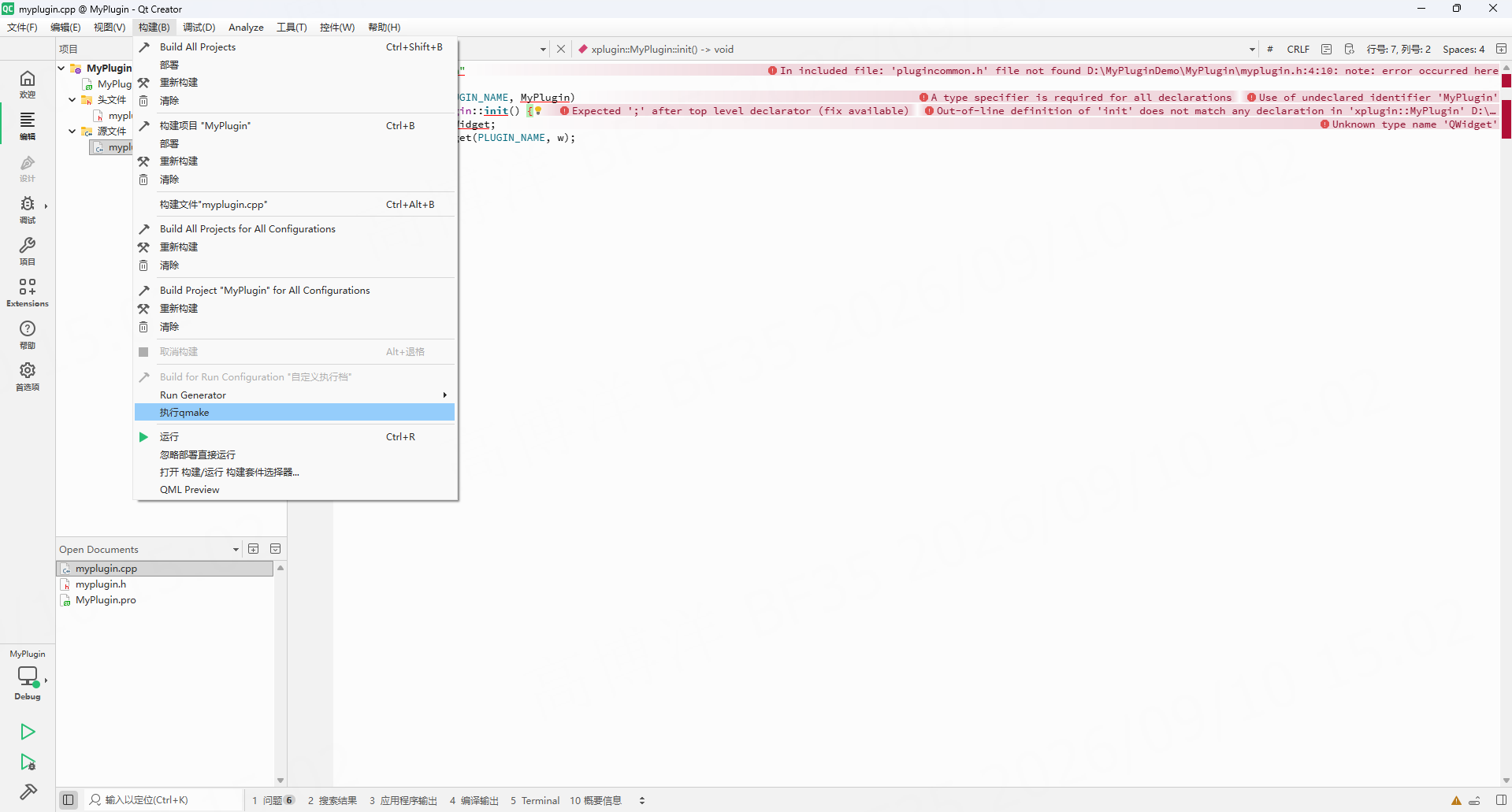
Task: Toggle the left sidebar visibility
Action: tap(69, 800)
